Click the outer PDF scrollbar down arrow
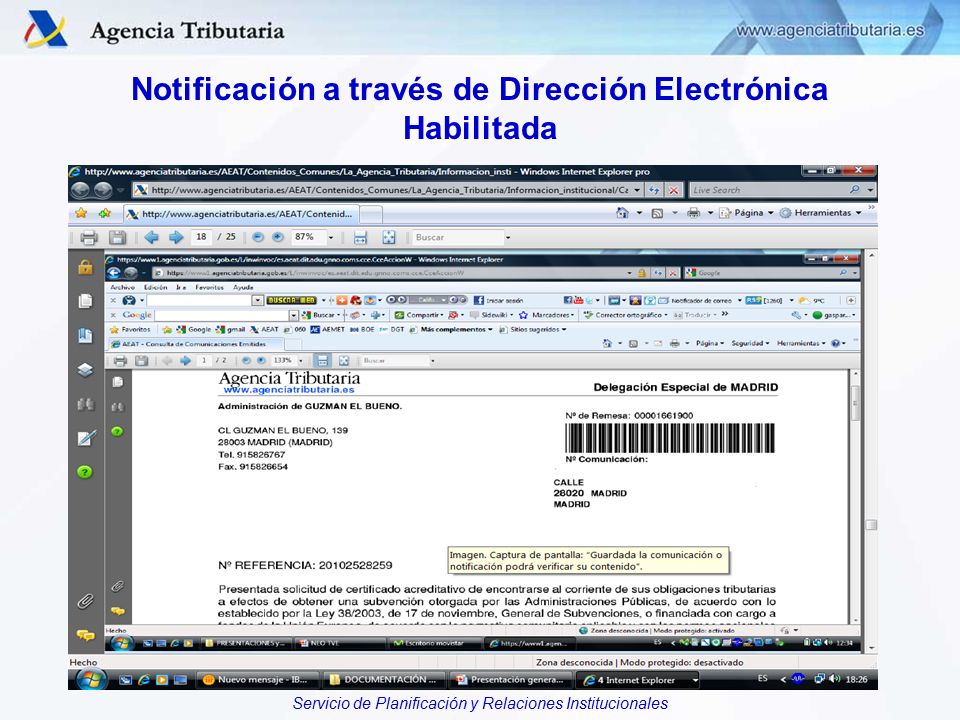Screen dimensions: 960x720 click(x=871, y=648)
